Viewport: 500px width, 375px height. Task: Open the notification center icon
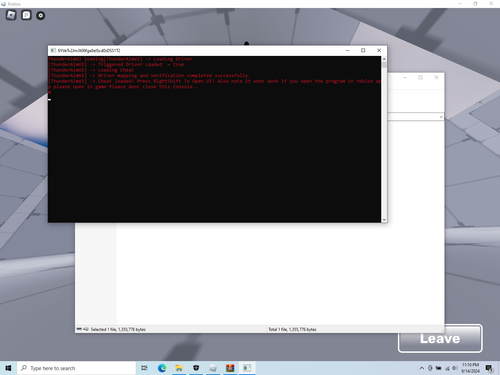(489, 368)
